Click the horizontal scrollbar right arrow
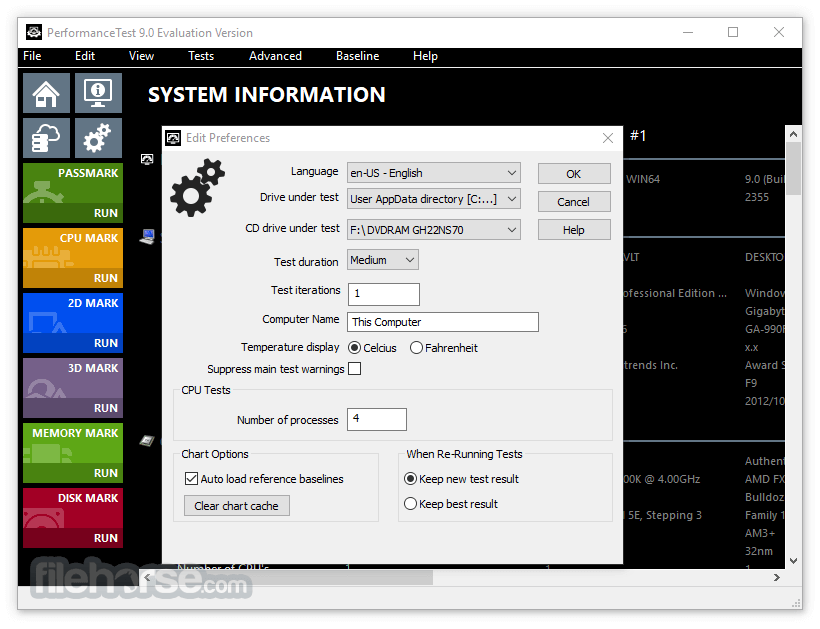 [777, 577]
